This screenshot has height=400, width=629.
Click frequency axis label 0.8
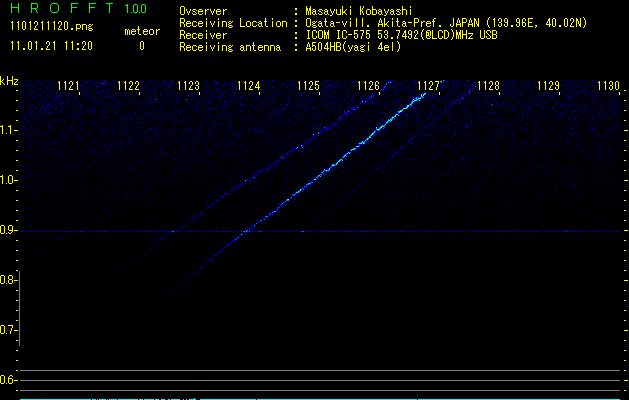click(x=8, y=280)
